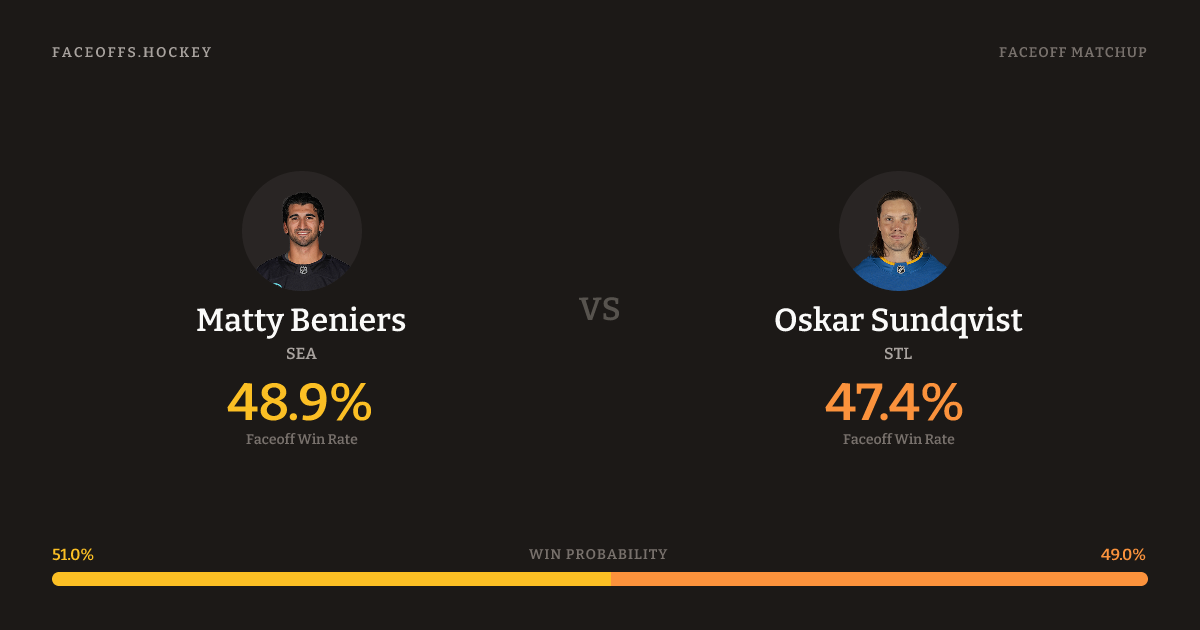Click the FACEOFF MATCHUP header label

click(x=1072, y=52)
